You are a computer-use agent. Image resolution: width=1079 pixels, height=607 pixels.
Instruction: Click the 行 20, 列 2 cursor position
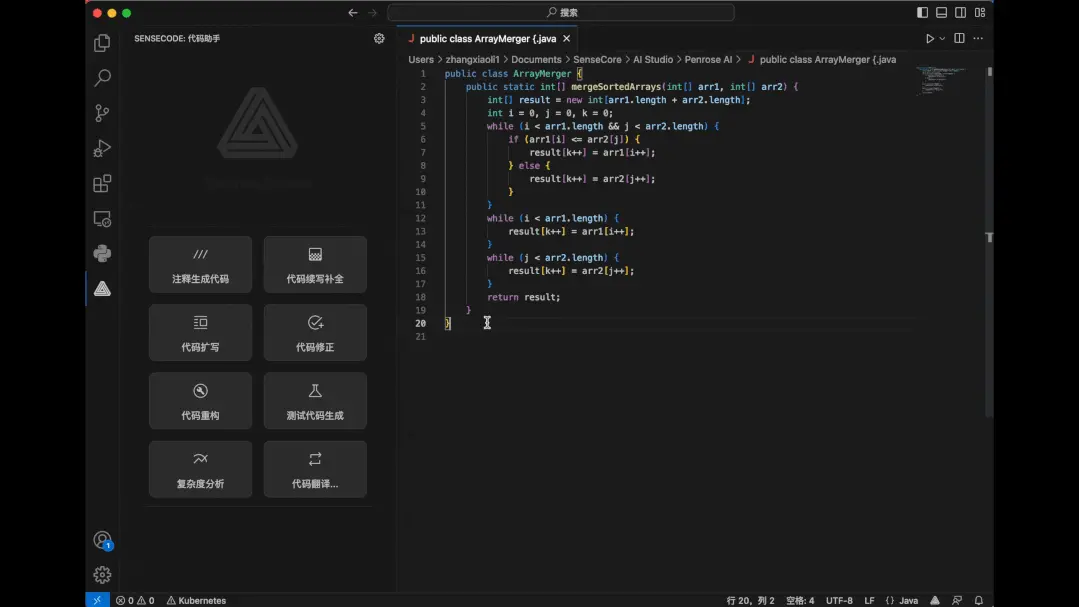coord(750,600)
